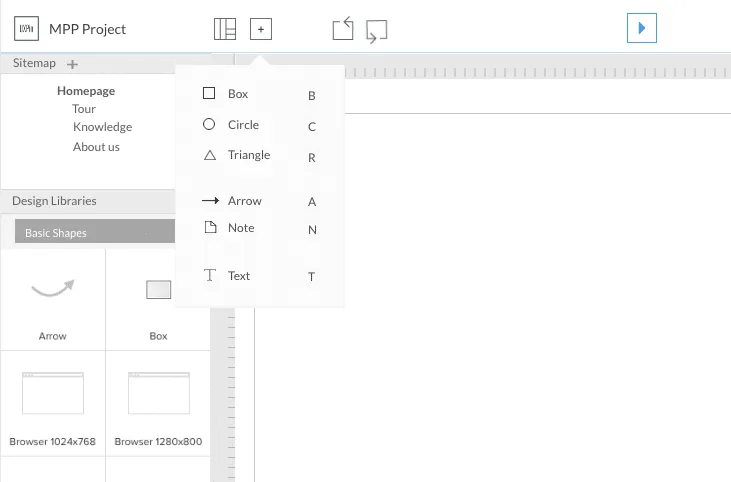Screen dimensions: 731x482
Task: Open the Homepage in the sitemap
Action: [86, 91]
